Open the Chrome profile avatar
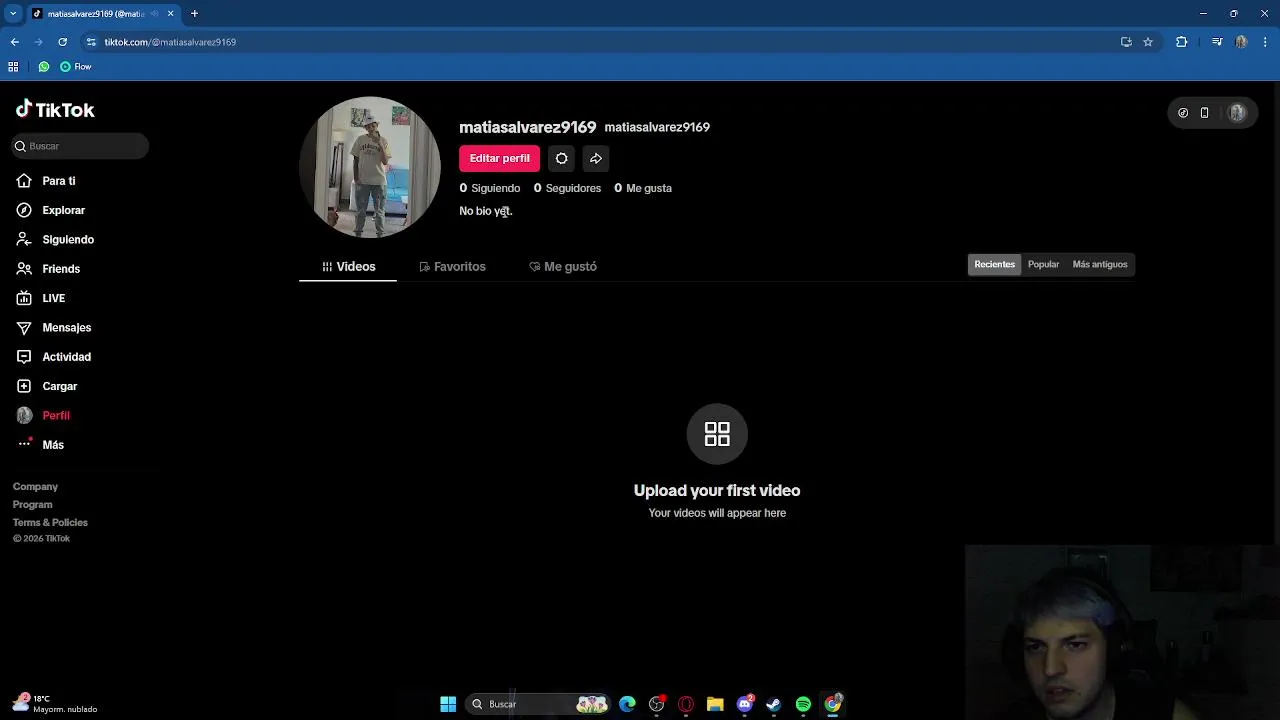This screenshot has width=1280, height=720. (1241, 42)
